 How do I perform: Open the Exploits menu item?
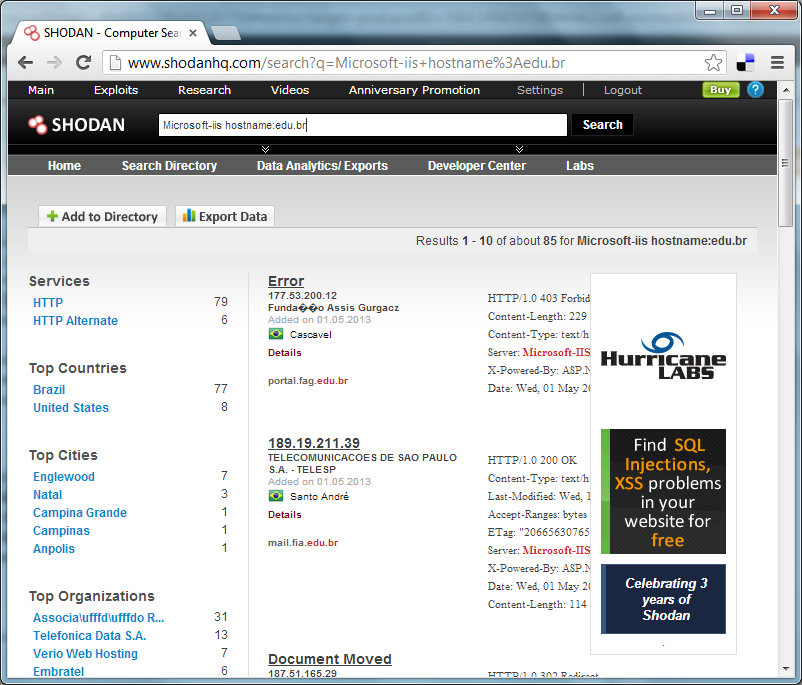pos(116,90)
